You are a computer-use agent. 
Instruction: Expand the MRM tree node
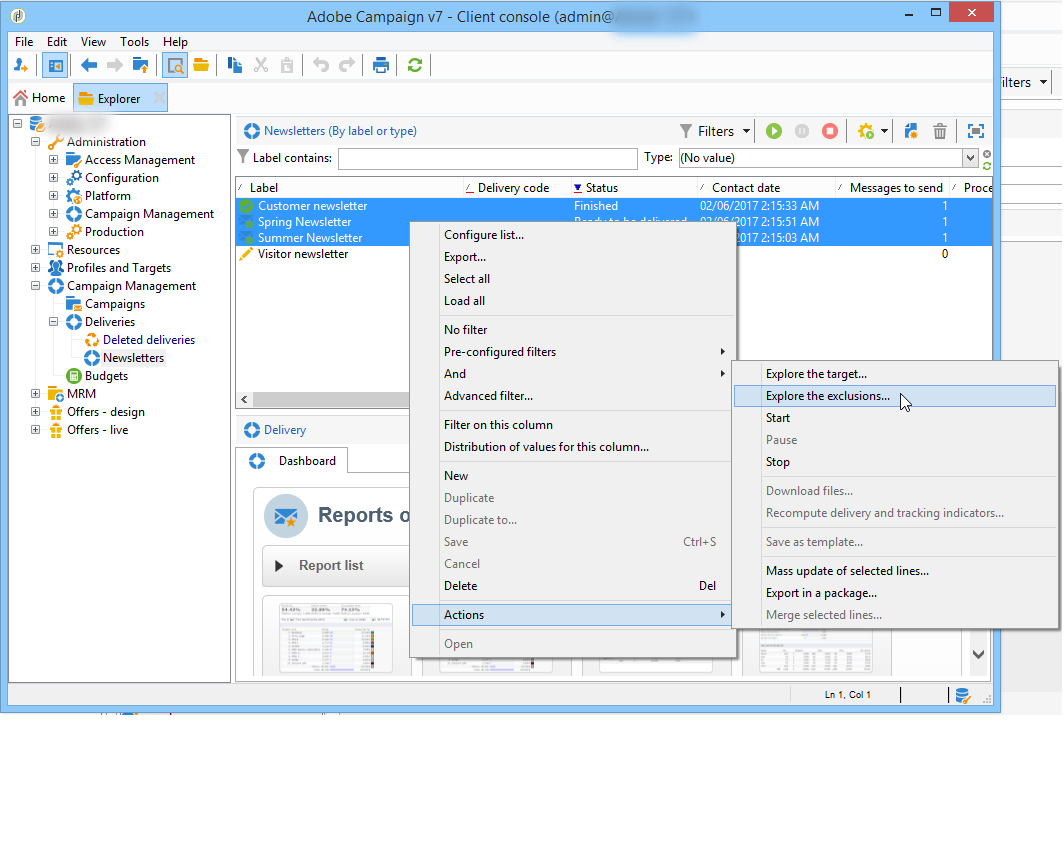[x=35, y=393]
